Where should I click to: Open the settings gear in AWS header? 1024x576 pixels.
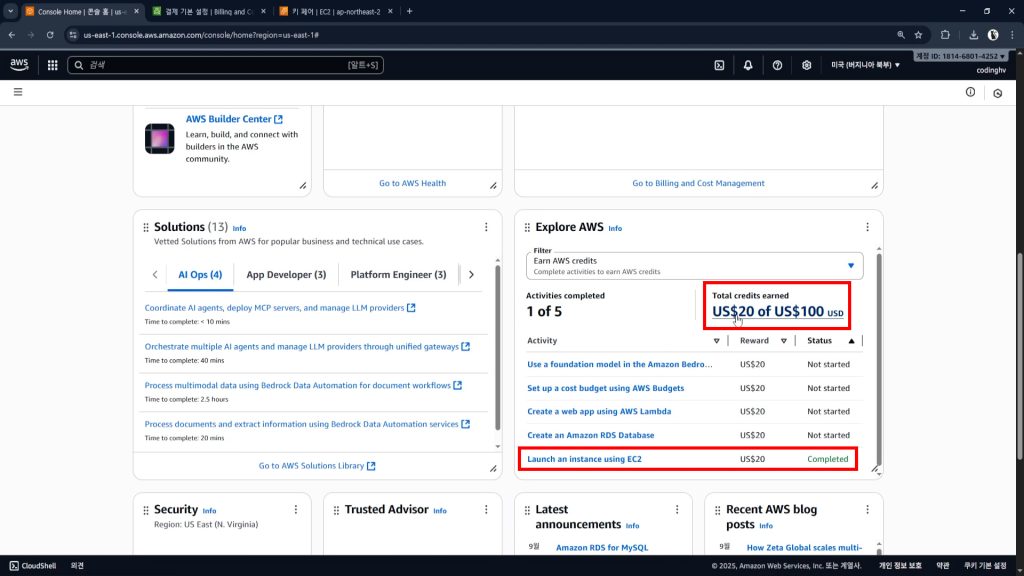tap(807, 65)
